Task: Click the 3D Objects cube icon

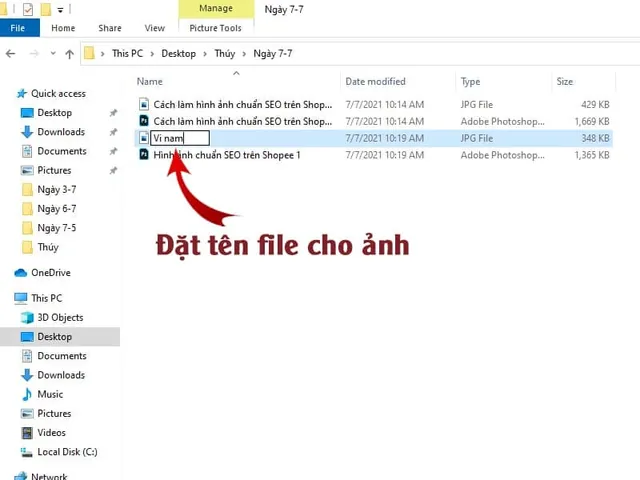Action: [x=27, y=318]
